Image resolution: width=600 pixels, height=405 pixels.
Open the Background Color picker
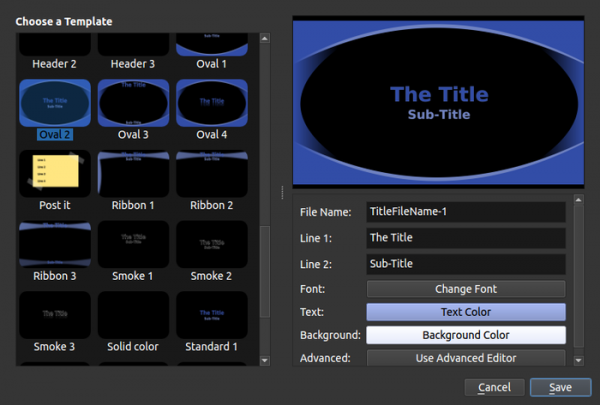[x=465, y=335]
